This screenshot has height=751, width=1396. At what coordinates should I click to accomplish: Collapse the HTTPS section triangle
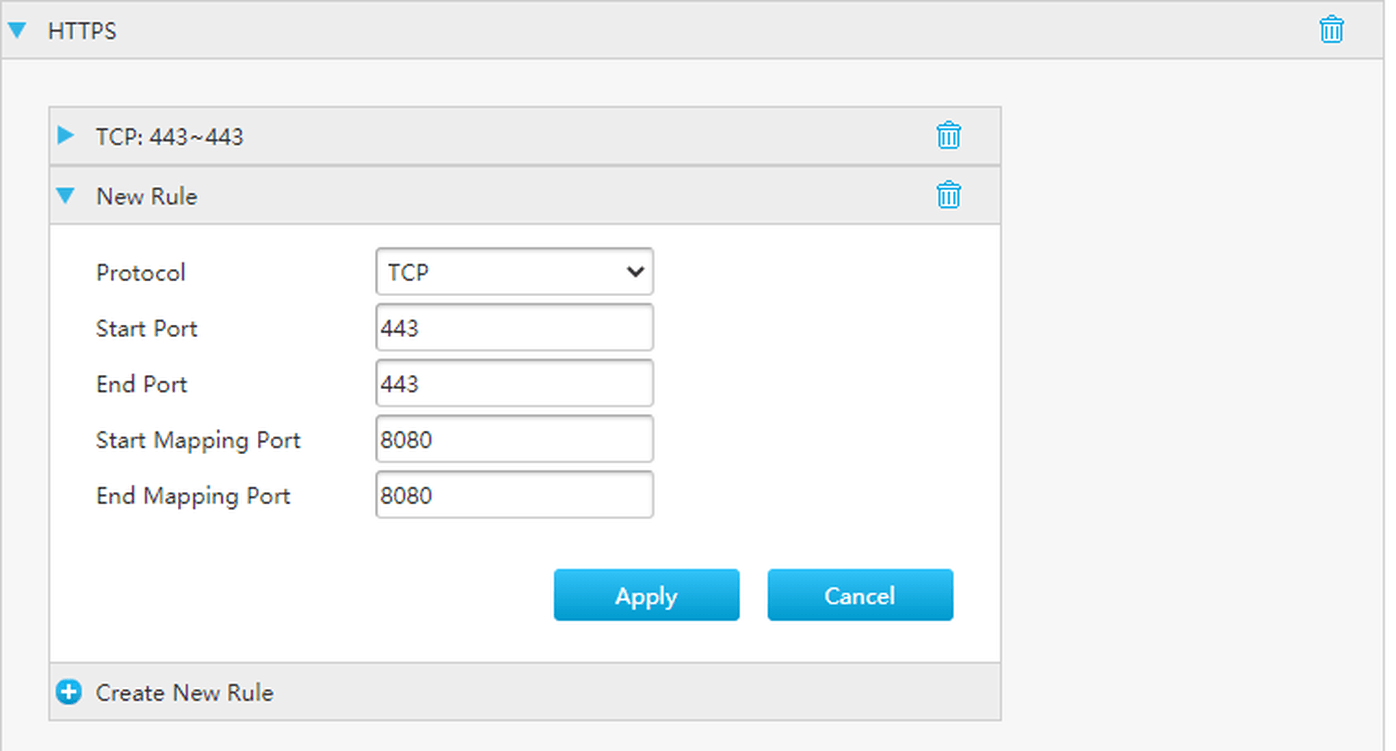tap(17, 30)
